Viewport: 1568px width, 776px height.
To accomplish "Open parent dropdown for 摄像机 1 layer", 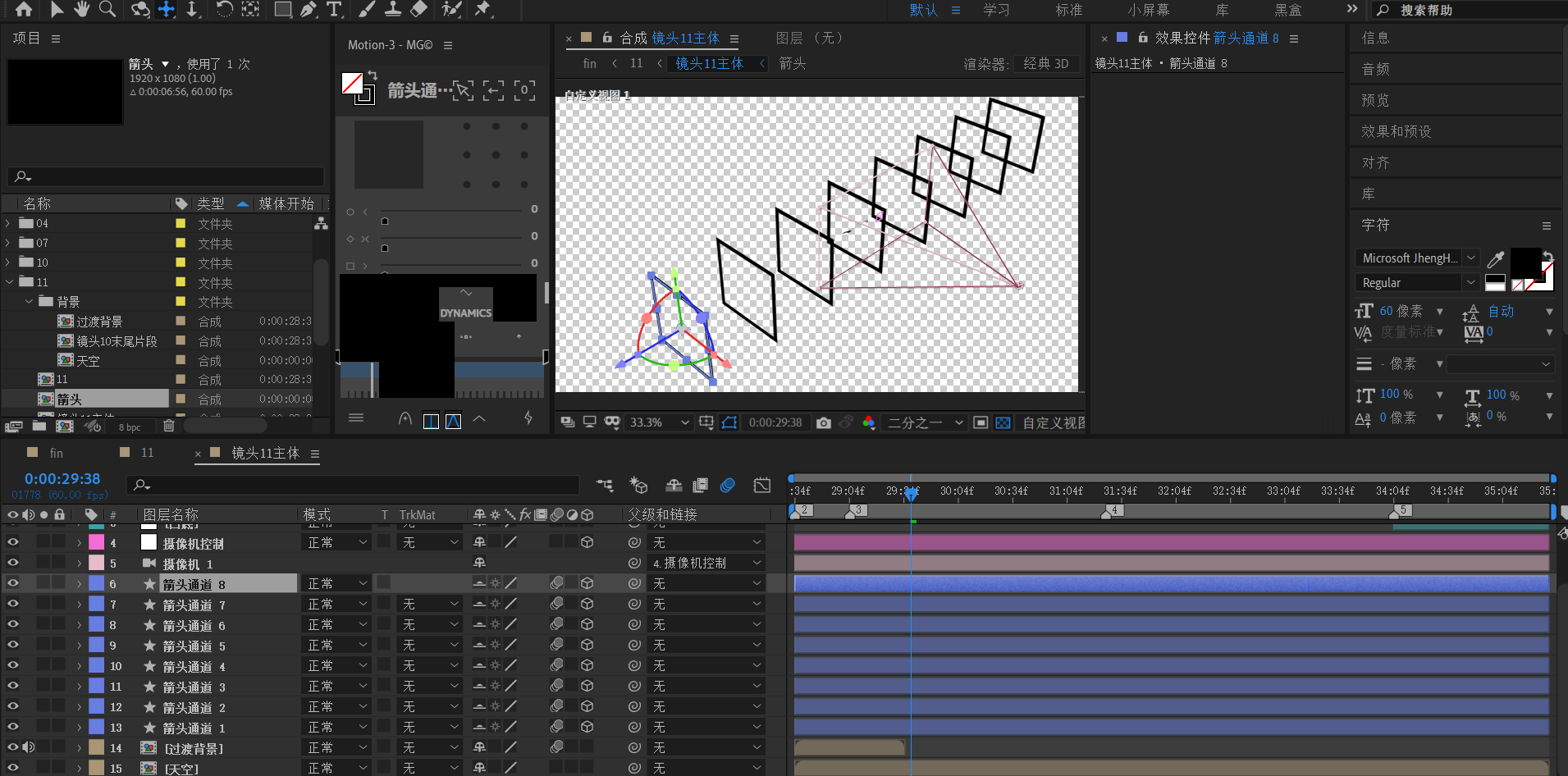I will tap(706, 563).
